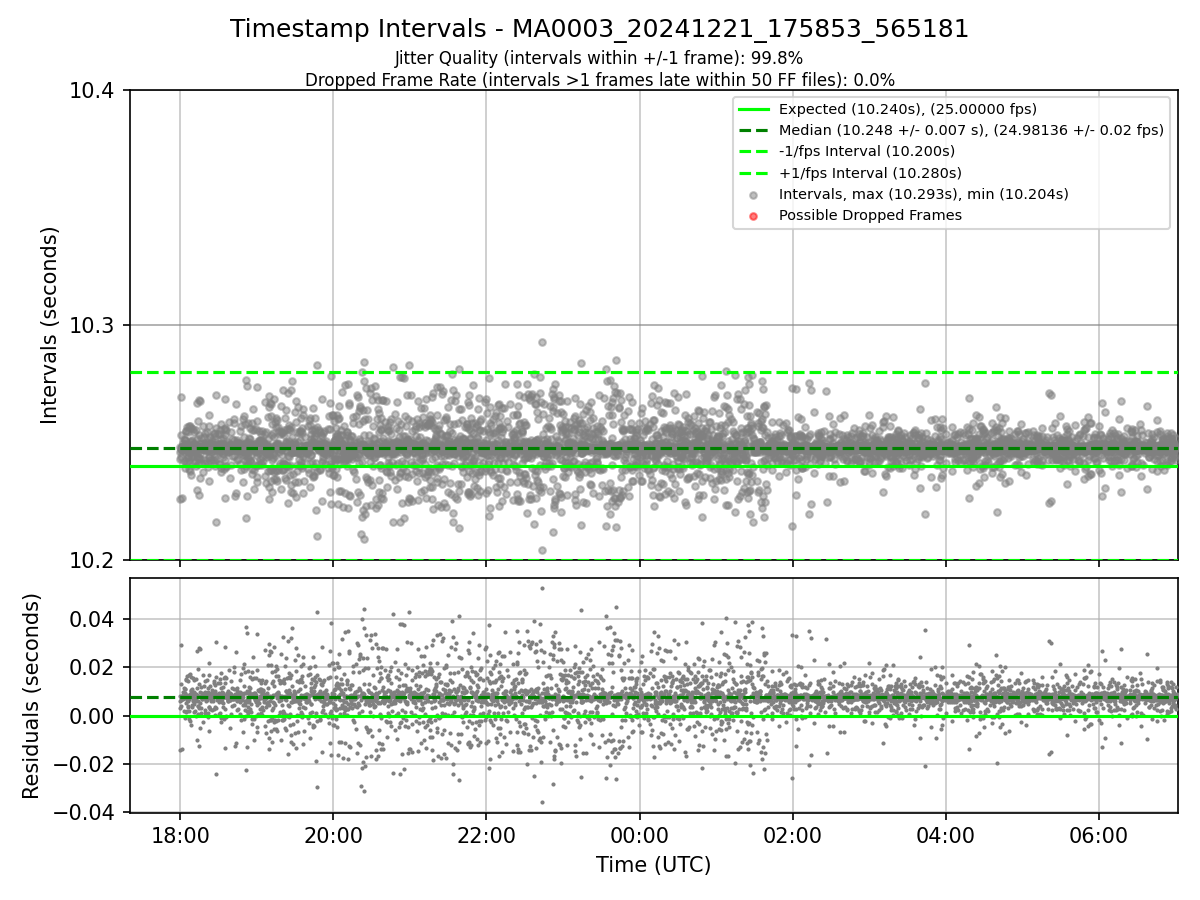The width and height of the screenshot is (1200, 900).
Task: Select the "Jitter Quality" subtitle line
Action: [x=599, y=58]
